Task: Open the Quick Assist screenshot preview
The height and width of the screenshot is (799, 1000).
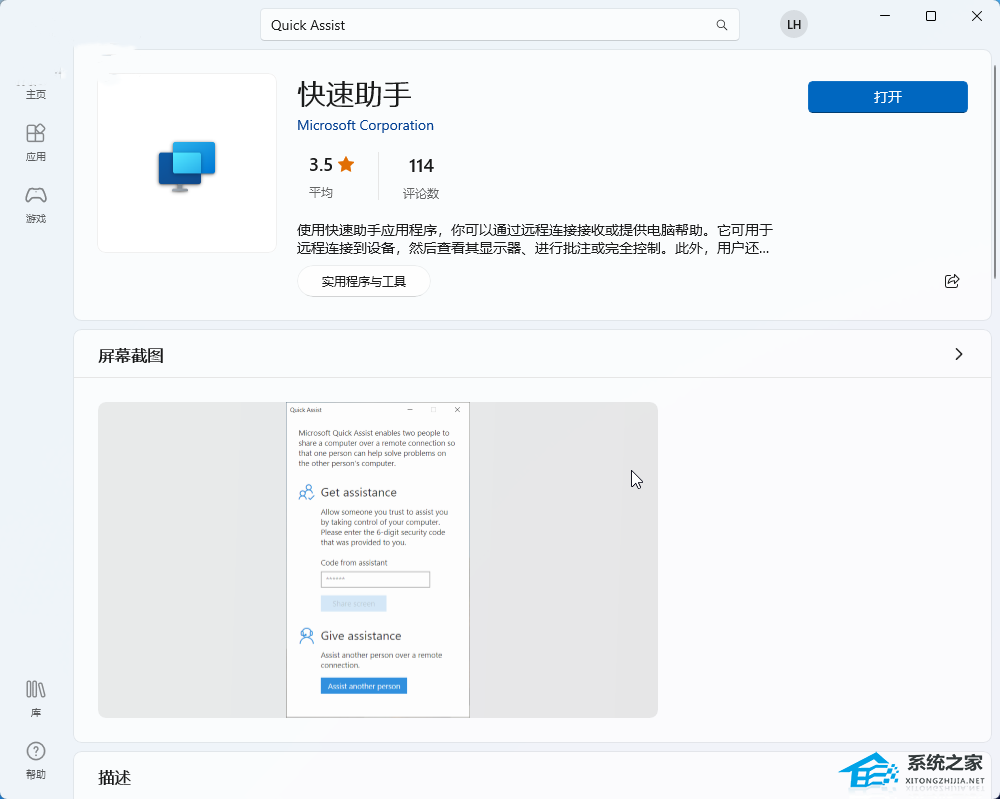Action: tap(378, 559)
